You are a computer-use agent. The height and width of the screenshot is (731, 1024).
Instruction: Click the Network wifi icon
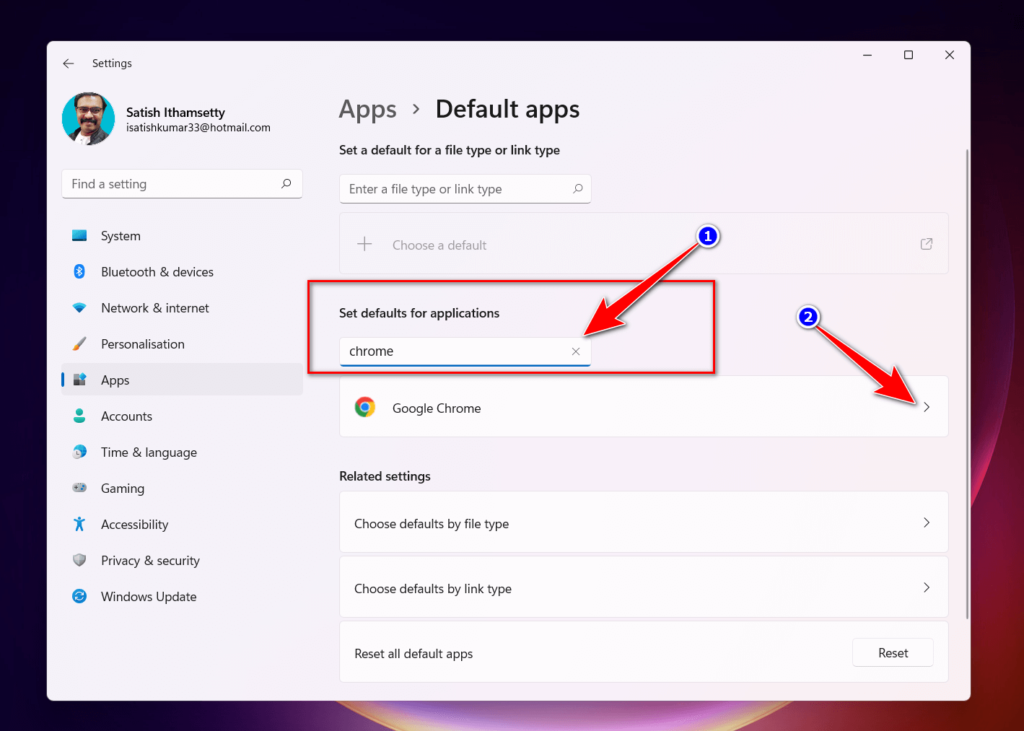coord(80,308)
